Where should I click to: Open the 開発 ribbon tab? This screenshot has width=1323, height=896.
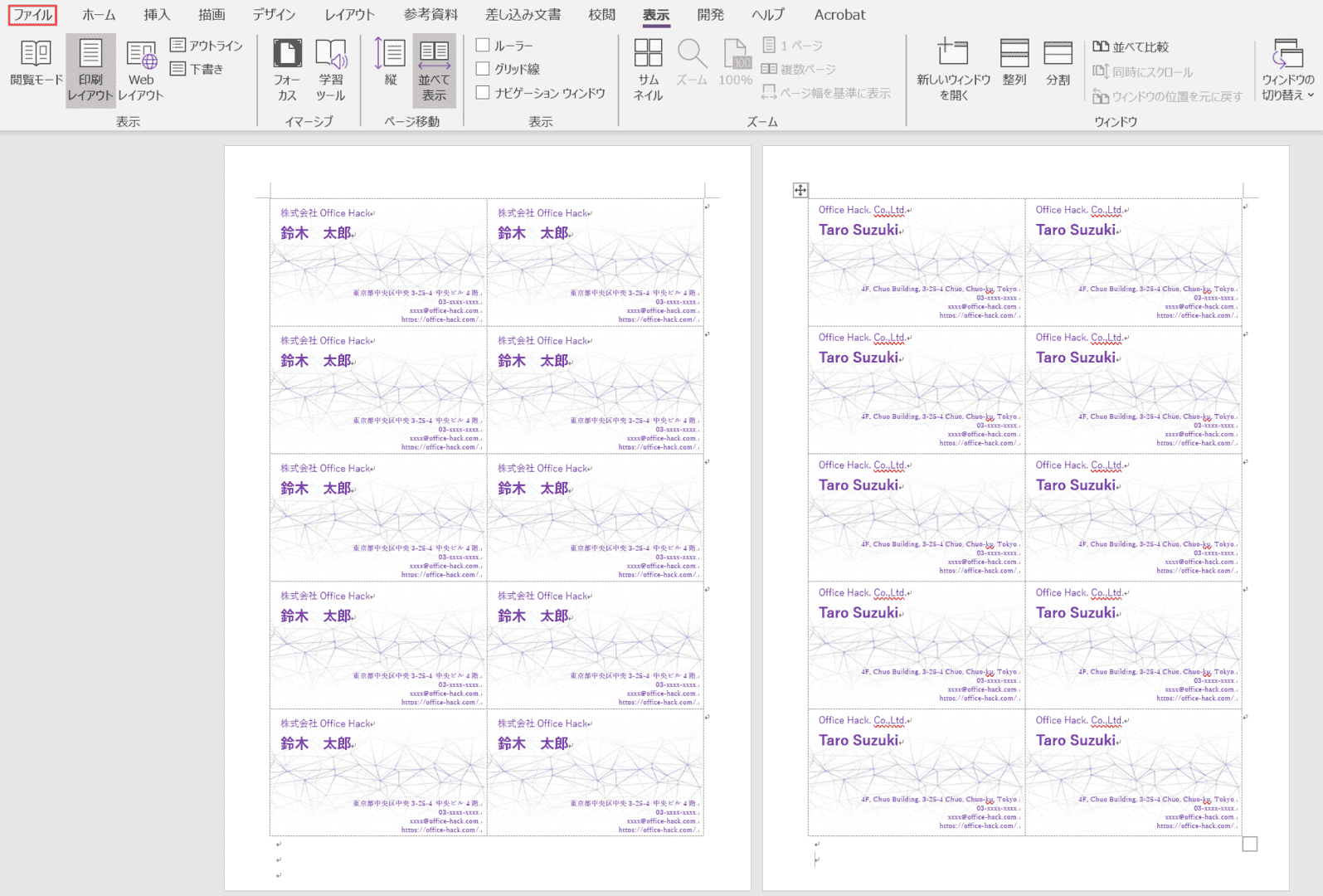pos(710,15)
